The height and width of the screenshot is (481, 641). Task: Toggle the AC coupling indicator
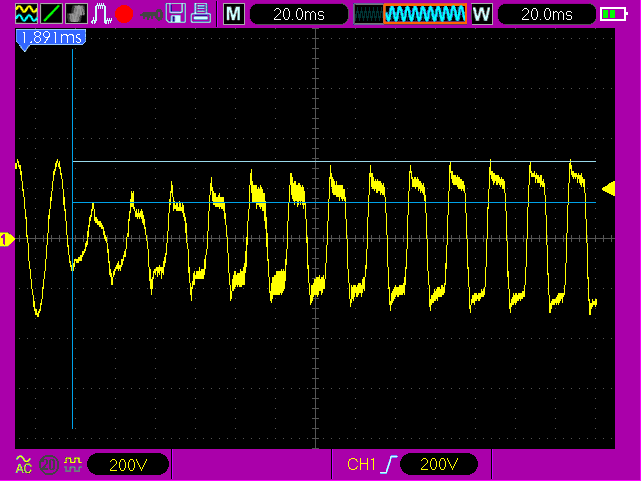pyautogui.click(x=24, y=464)
